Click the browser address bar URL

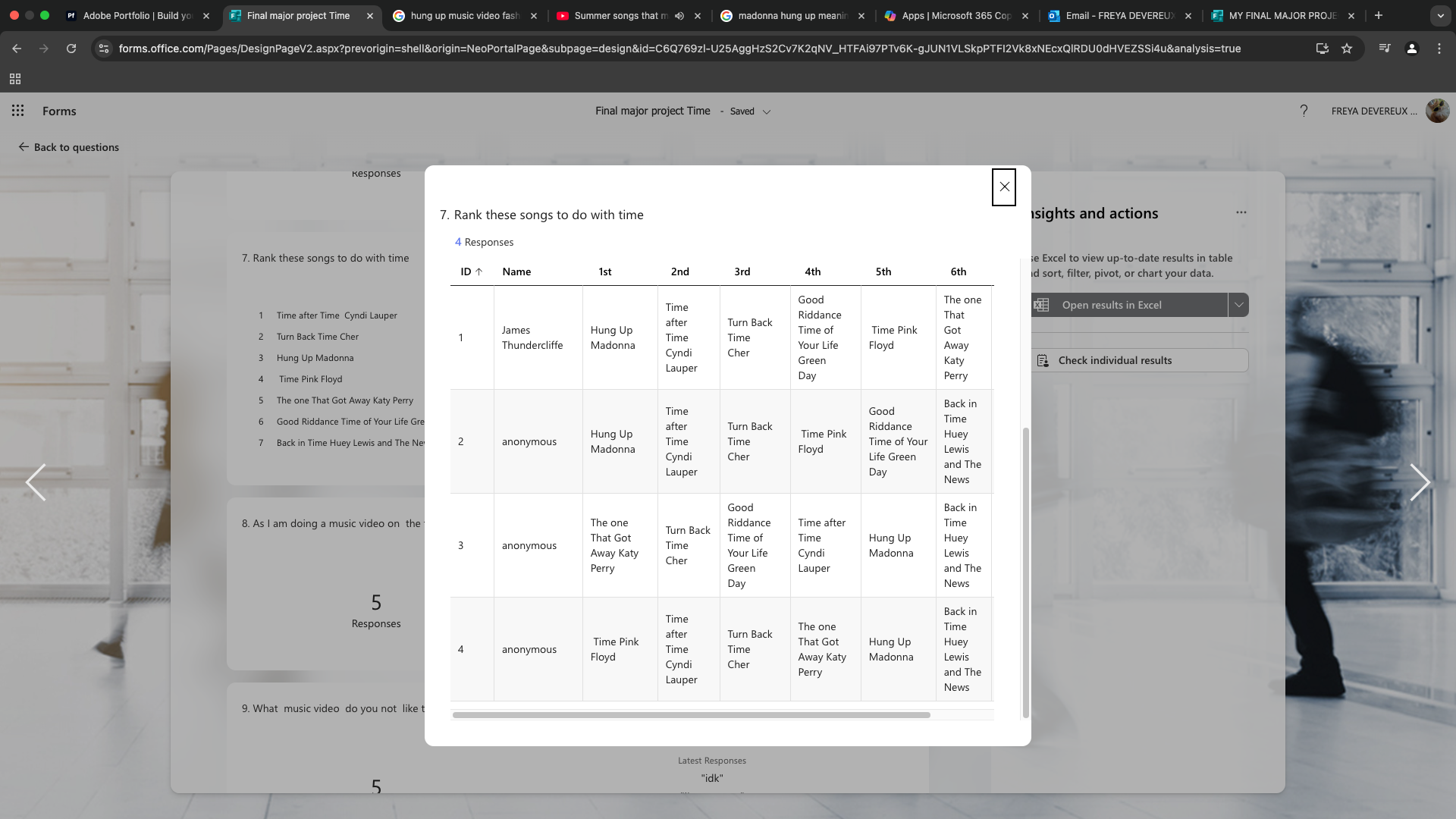(x=679, y=49)
